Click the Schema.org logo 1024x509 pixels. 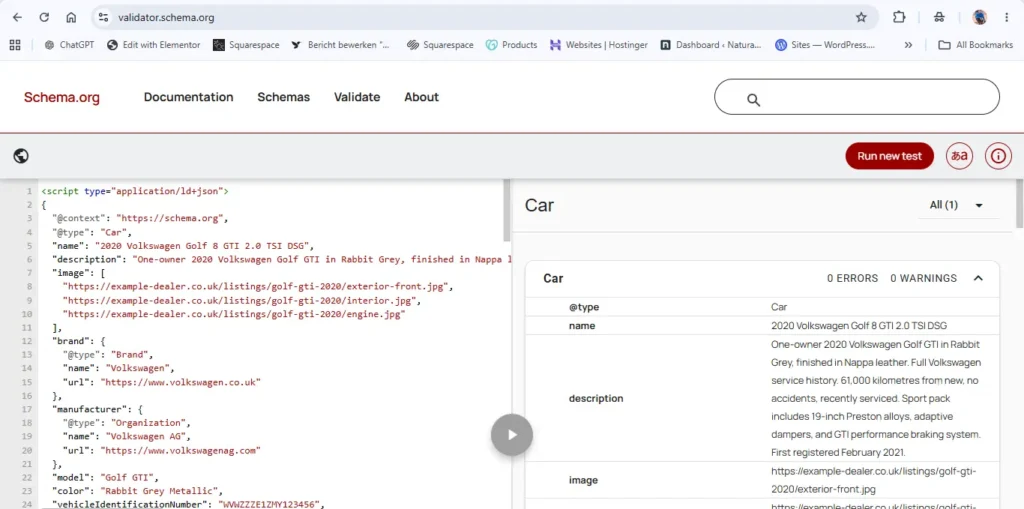(x=62, y=97)
